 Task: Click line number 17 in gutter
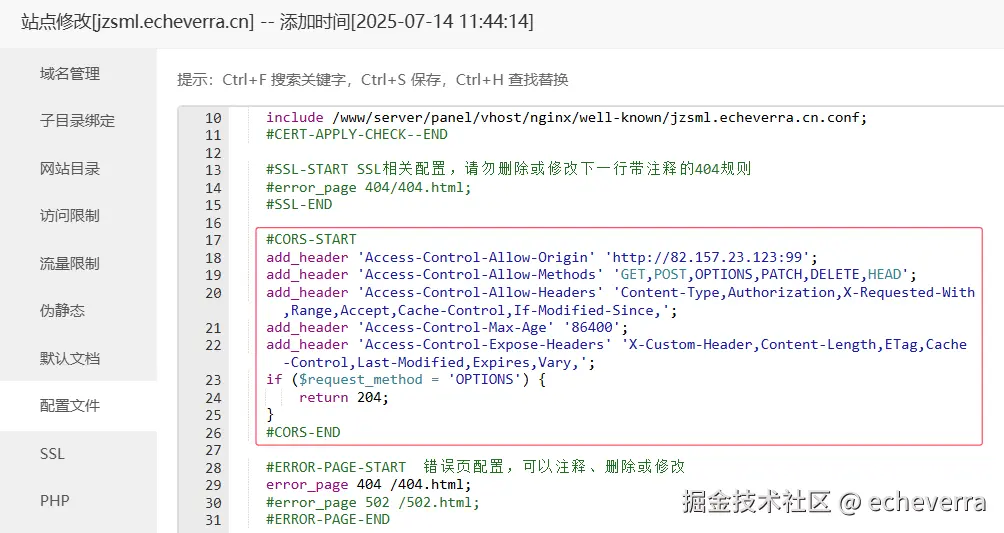tap(213, 240)
